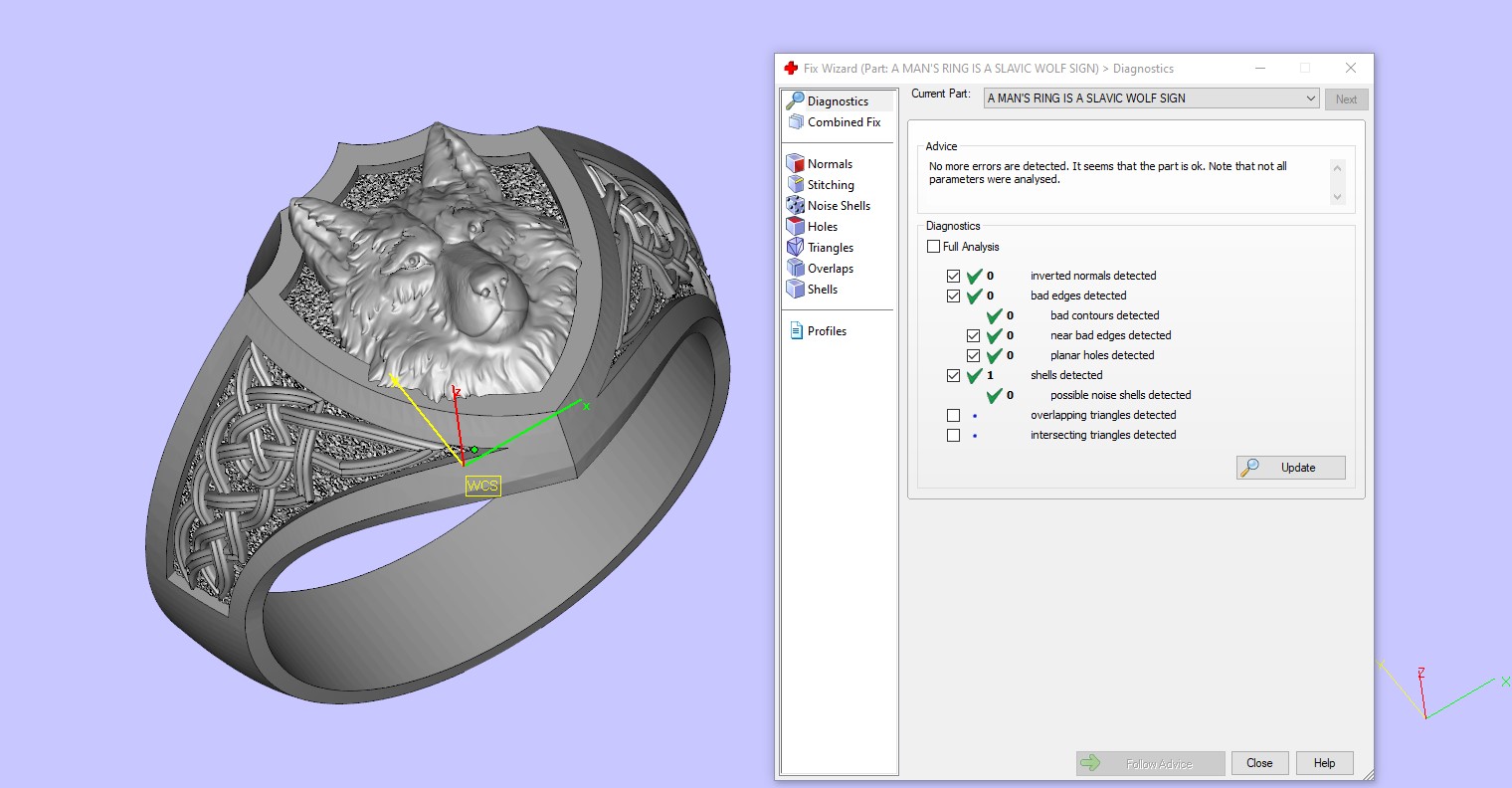Image resolution: width=1512 pixels, height=788 pixels.
Task: Click the WCS label in the viewport
Action: [482, 487]
